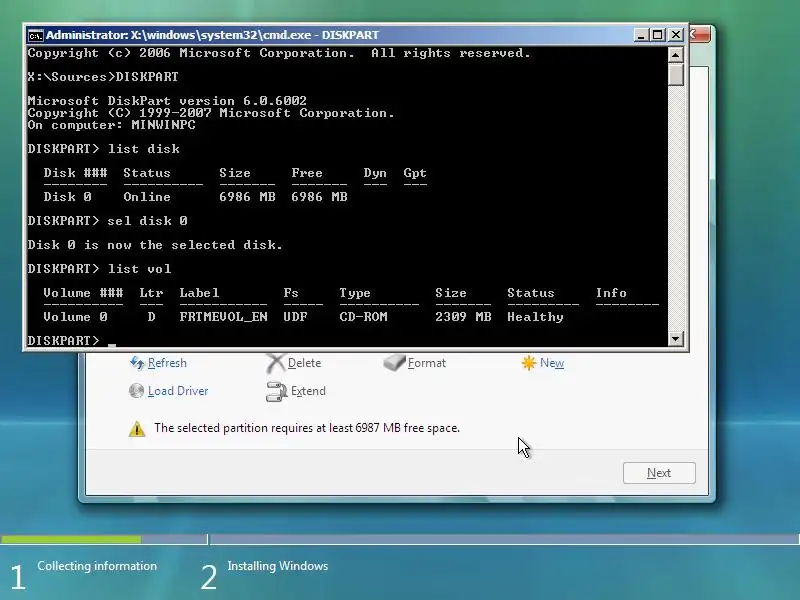Click the Refresh icon in setup window
The image size is (800, 600).
point(137,363)
